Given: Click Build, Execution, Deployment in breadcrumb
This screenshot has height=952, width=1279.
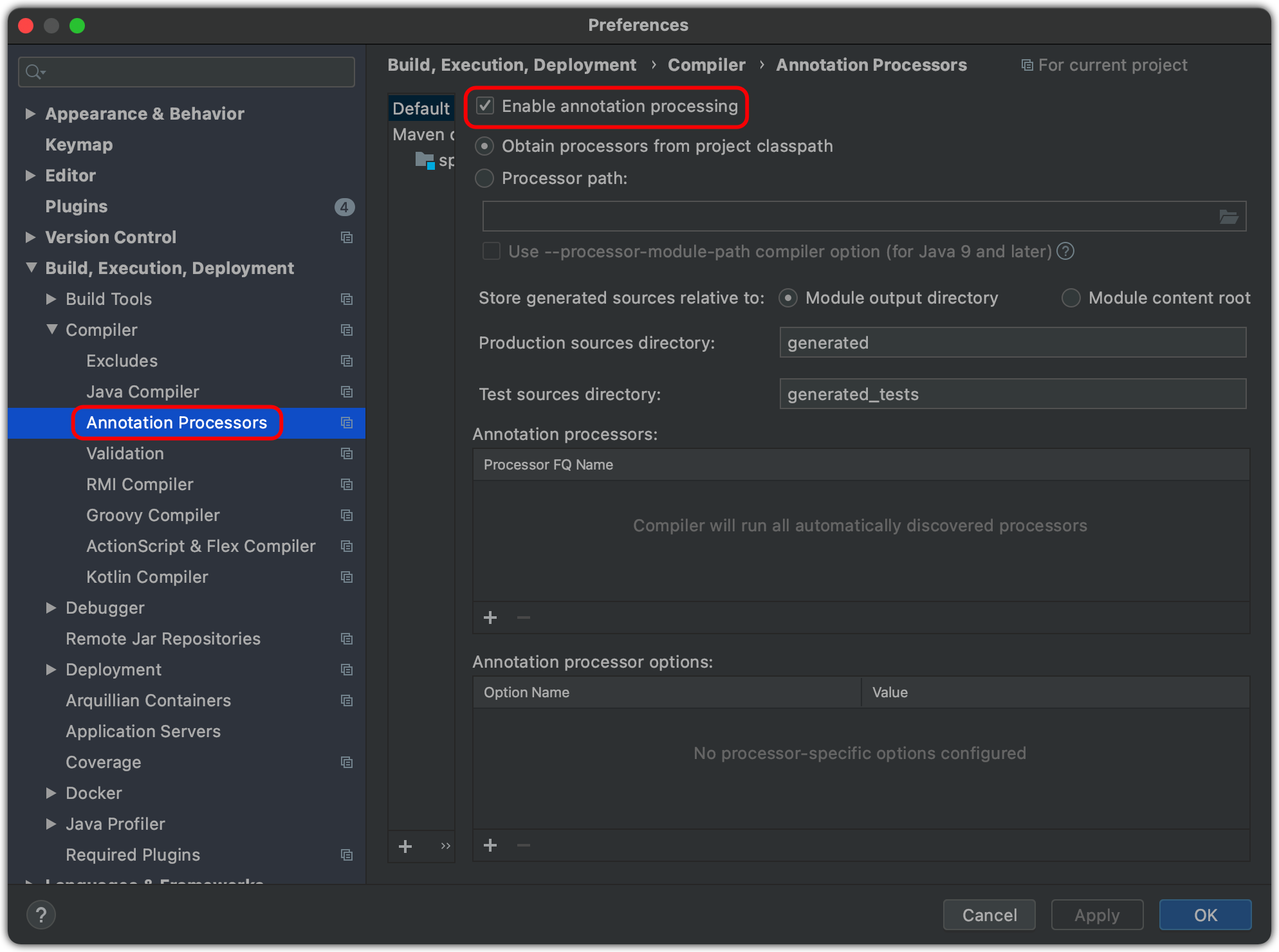Looking at the screenshot, I should (511, 65).
